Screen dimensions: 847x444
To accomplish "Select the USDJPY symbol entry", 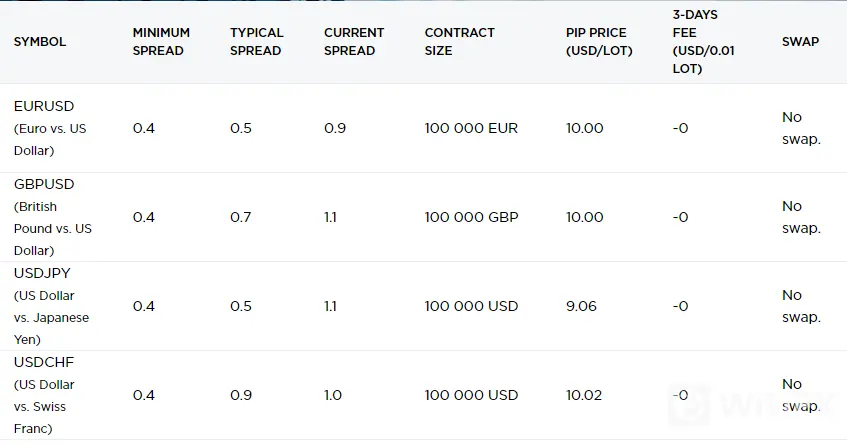I will click(51, 306).
